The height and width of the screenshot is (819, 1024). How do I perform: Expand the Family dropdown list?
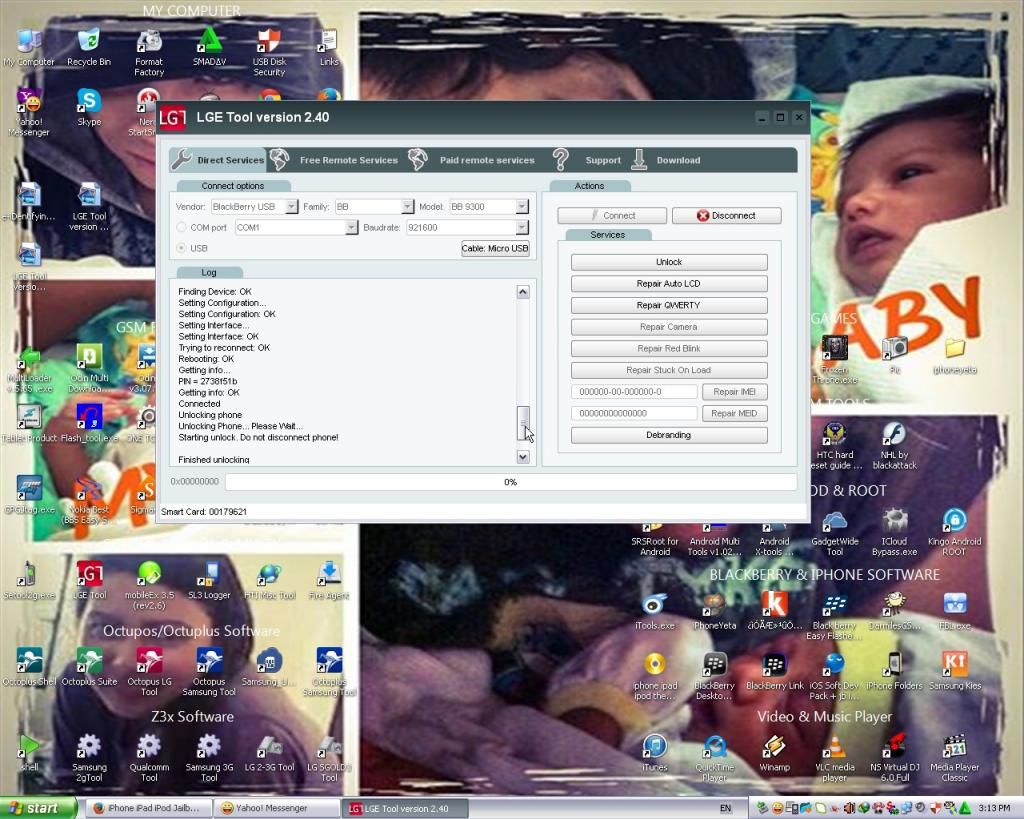click(408, 206)
